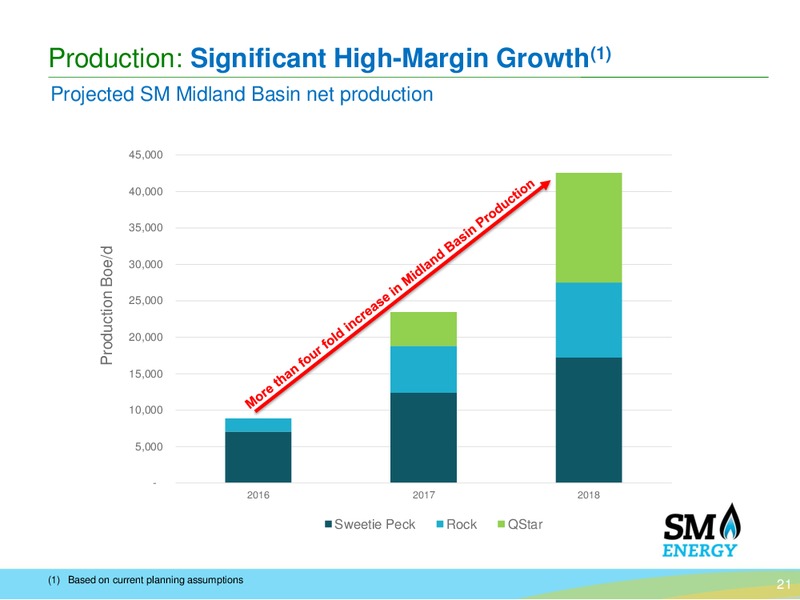Viewport: 800px width, 600px height.
Task: Click the footnote Based on current planning assumptions
Action: [156, 580]
